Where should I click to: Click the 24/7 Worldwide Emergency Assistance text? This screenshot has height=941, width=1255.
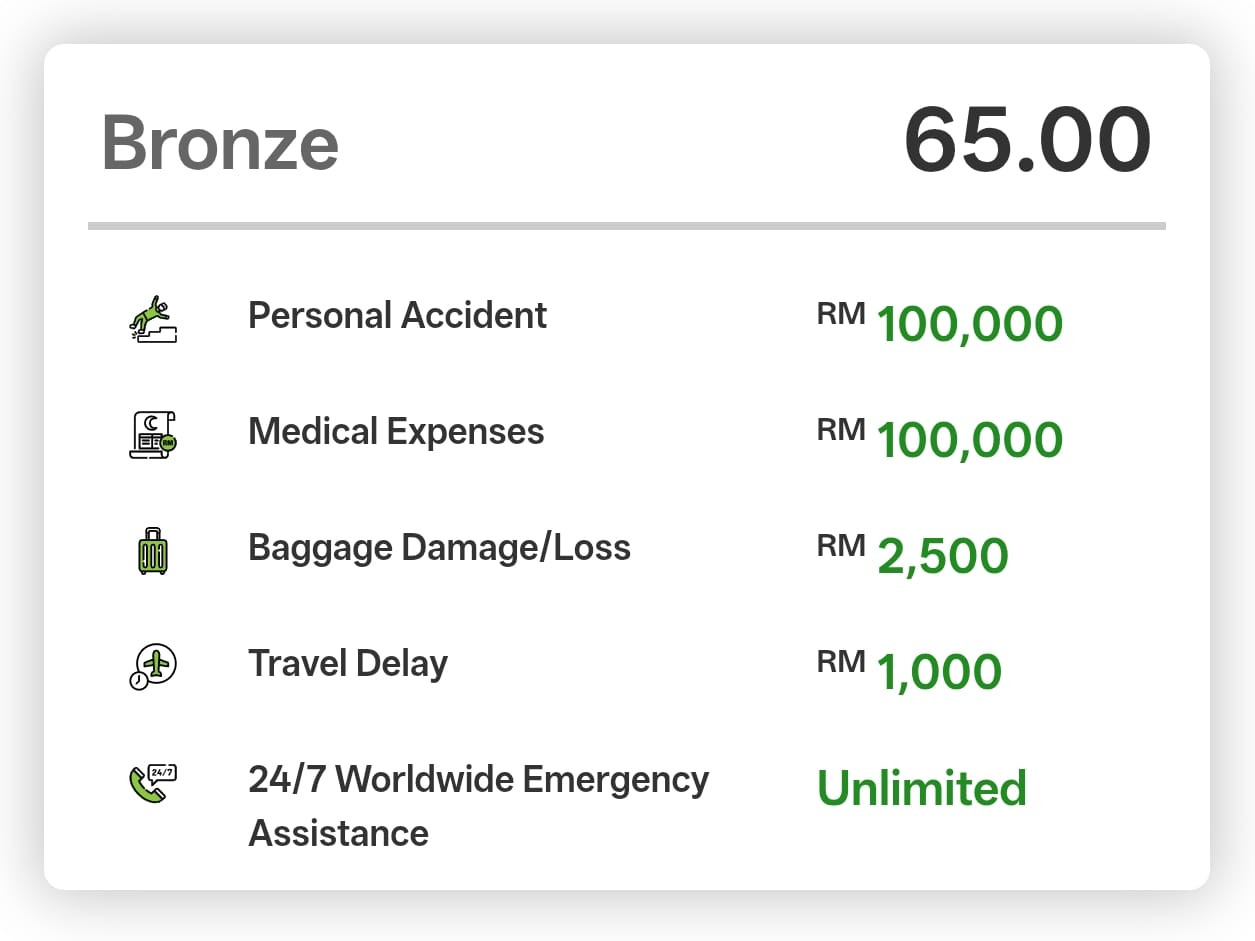pos(478,806)
